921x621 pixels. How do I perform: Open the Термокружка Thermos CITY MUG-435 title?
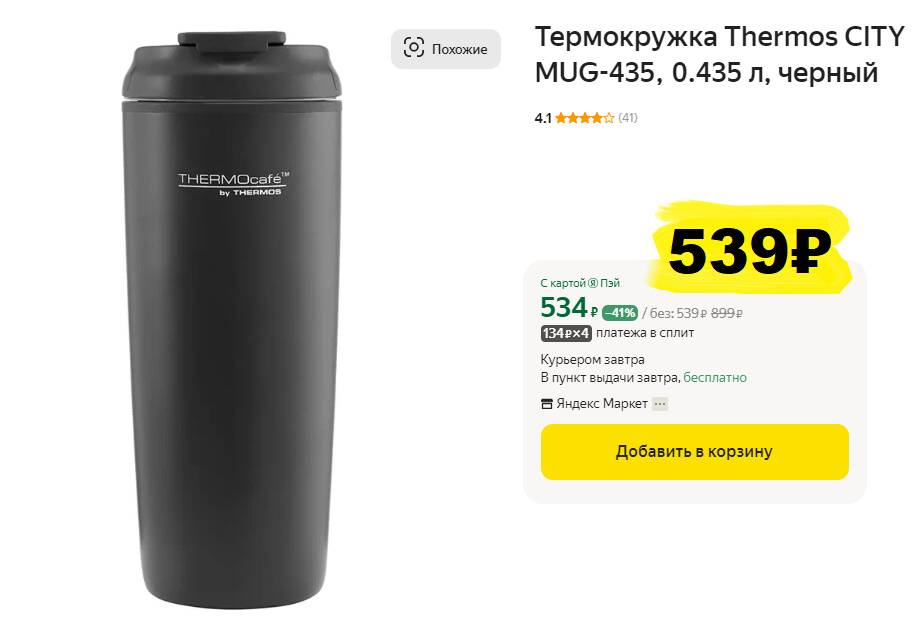[720, 55]
